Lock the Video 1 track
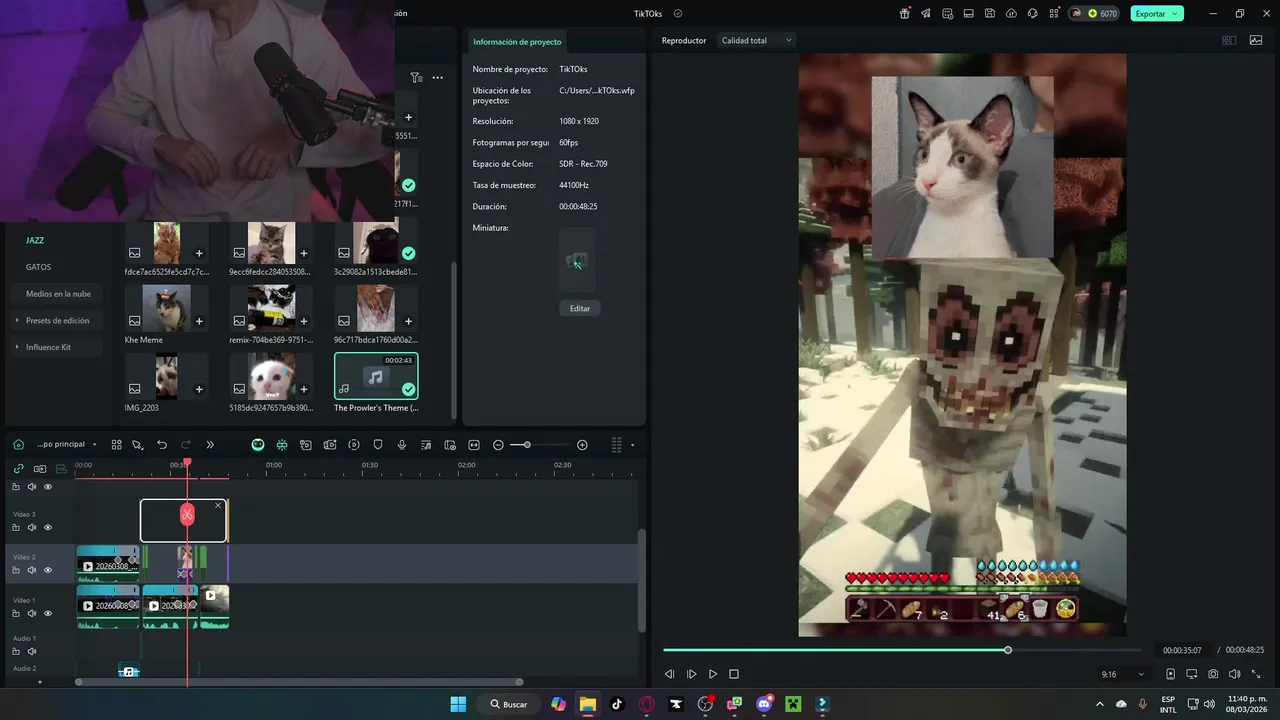The height and width of the screenshot is (720, 1280). tap(15, 613)
